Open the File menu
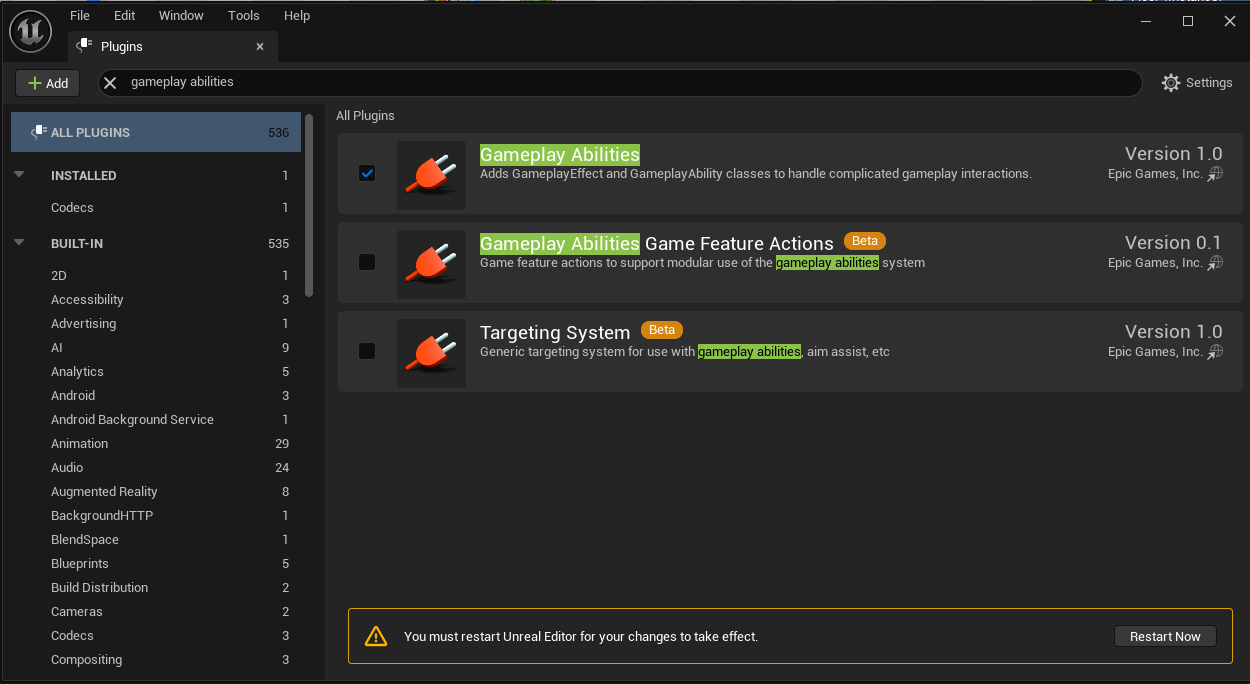 (80, 15)
